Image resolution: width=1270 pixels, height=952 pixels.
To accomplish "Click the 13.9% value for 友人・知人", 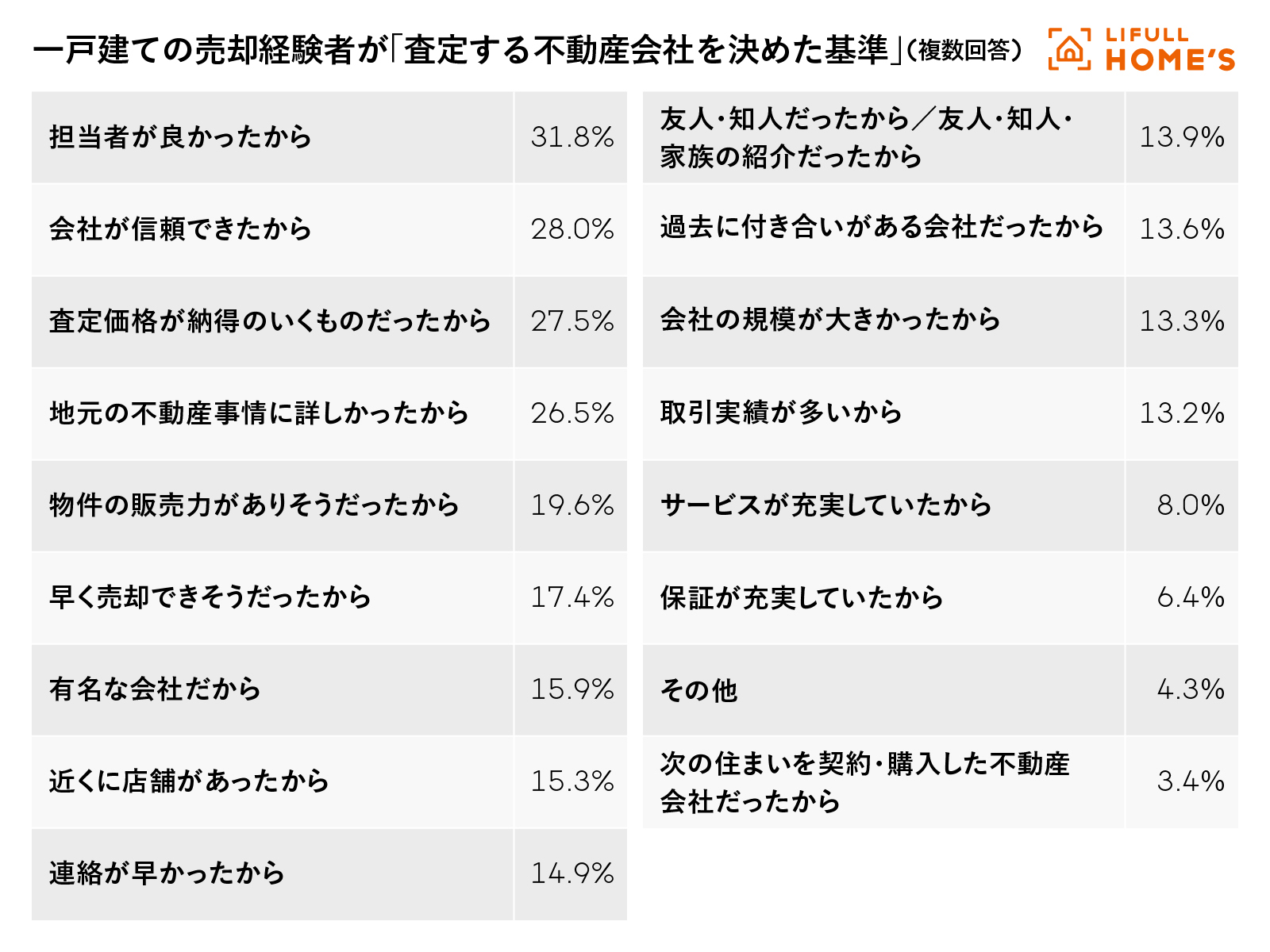I will (1182, 137).
